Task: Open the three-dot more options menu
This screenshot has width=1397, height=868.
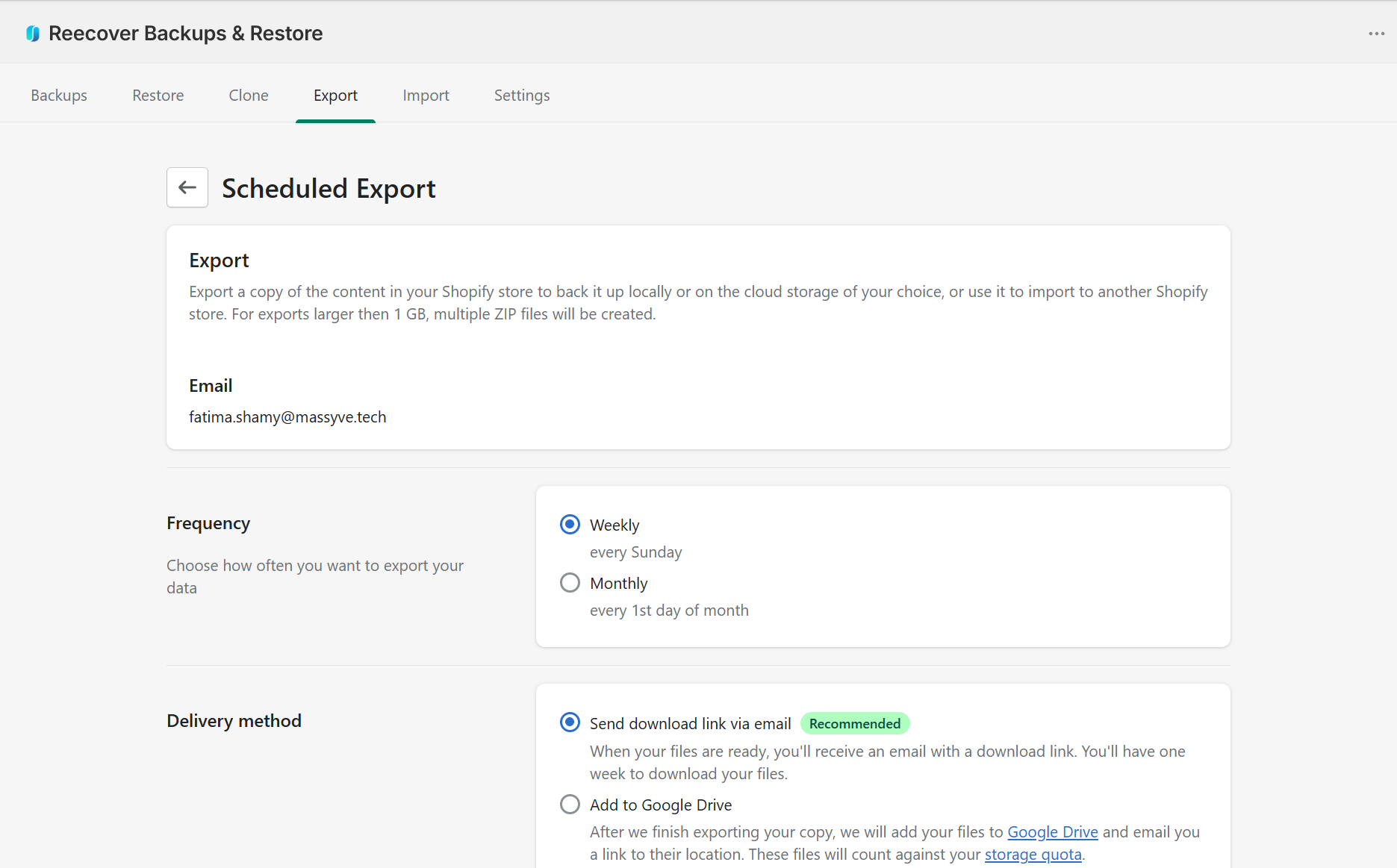Action: 1376,34
